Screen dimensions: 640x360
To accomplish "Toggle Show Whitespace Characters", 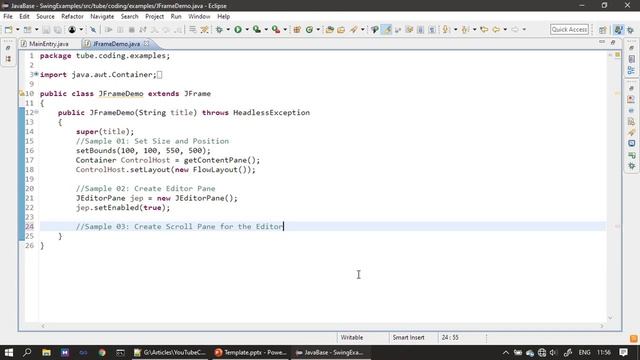I will click(x=432, y=29).
